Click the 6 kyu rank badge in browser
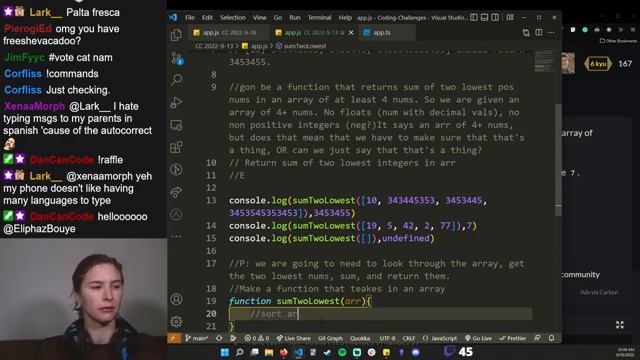This screenshot has height=360, width=640. point(598,64)
